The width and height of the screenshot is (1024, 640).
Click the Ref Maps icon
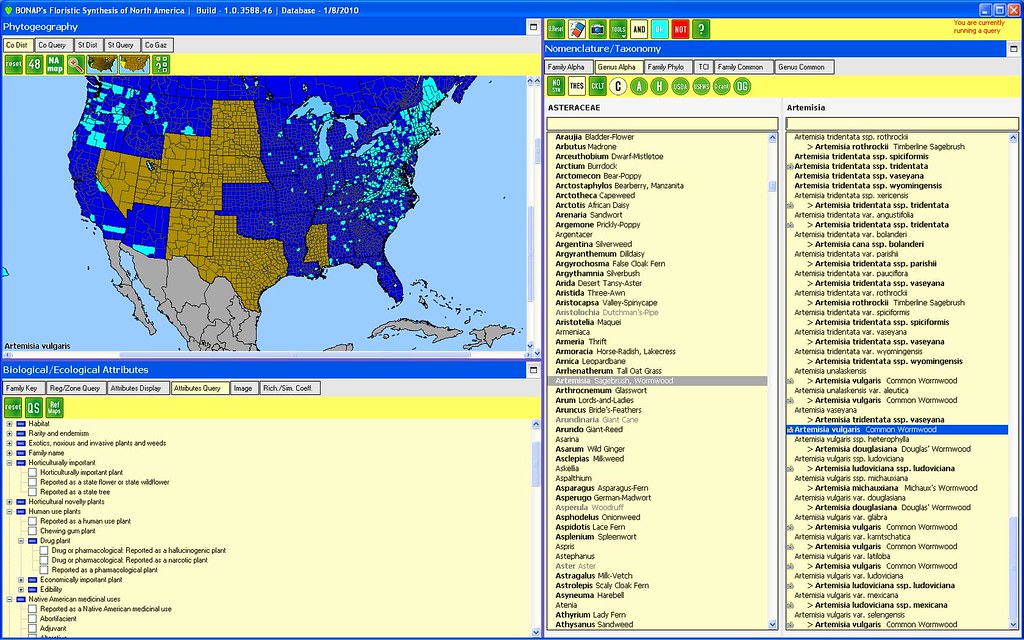pos(54,407)
